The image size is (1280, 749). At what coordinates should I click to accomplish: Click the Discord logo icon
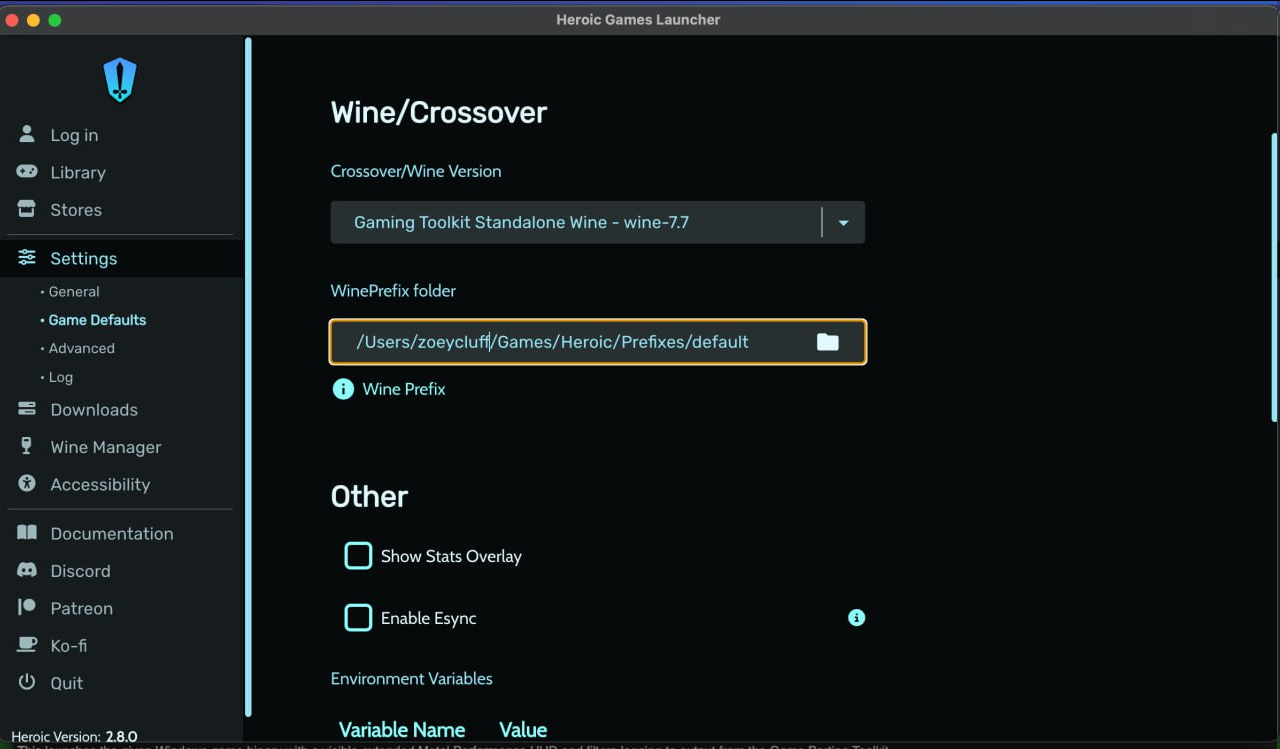[27, 570]
